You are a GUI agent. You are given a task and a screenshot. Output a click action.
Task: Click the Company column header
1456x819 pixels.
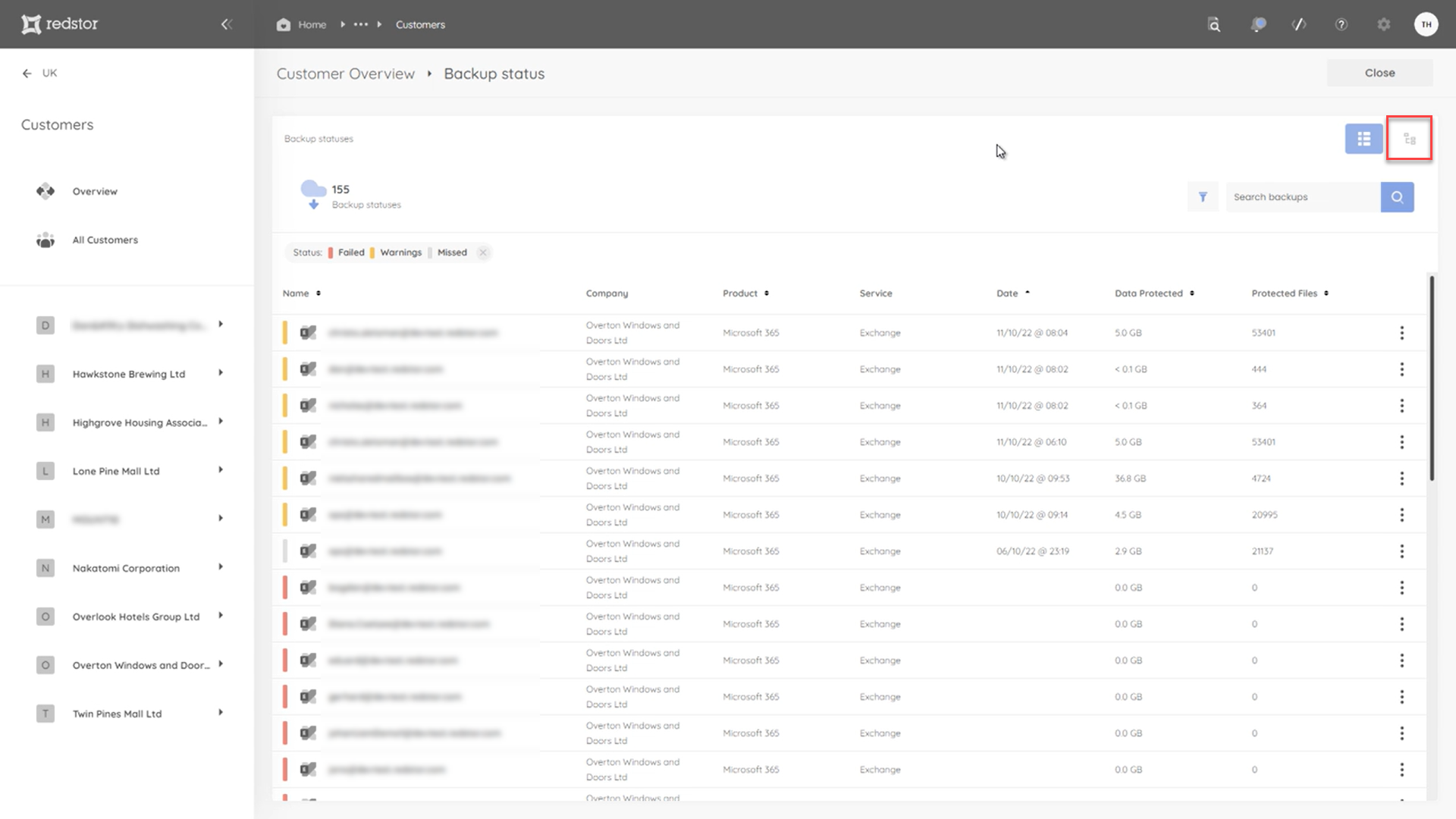pyautogui.click(x=607, y=293)
